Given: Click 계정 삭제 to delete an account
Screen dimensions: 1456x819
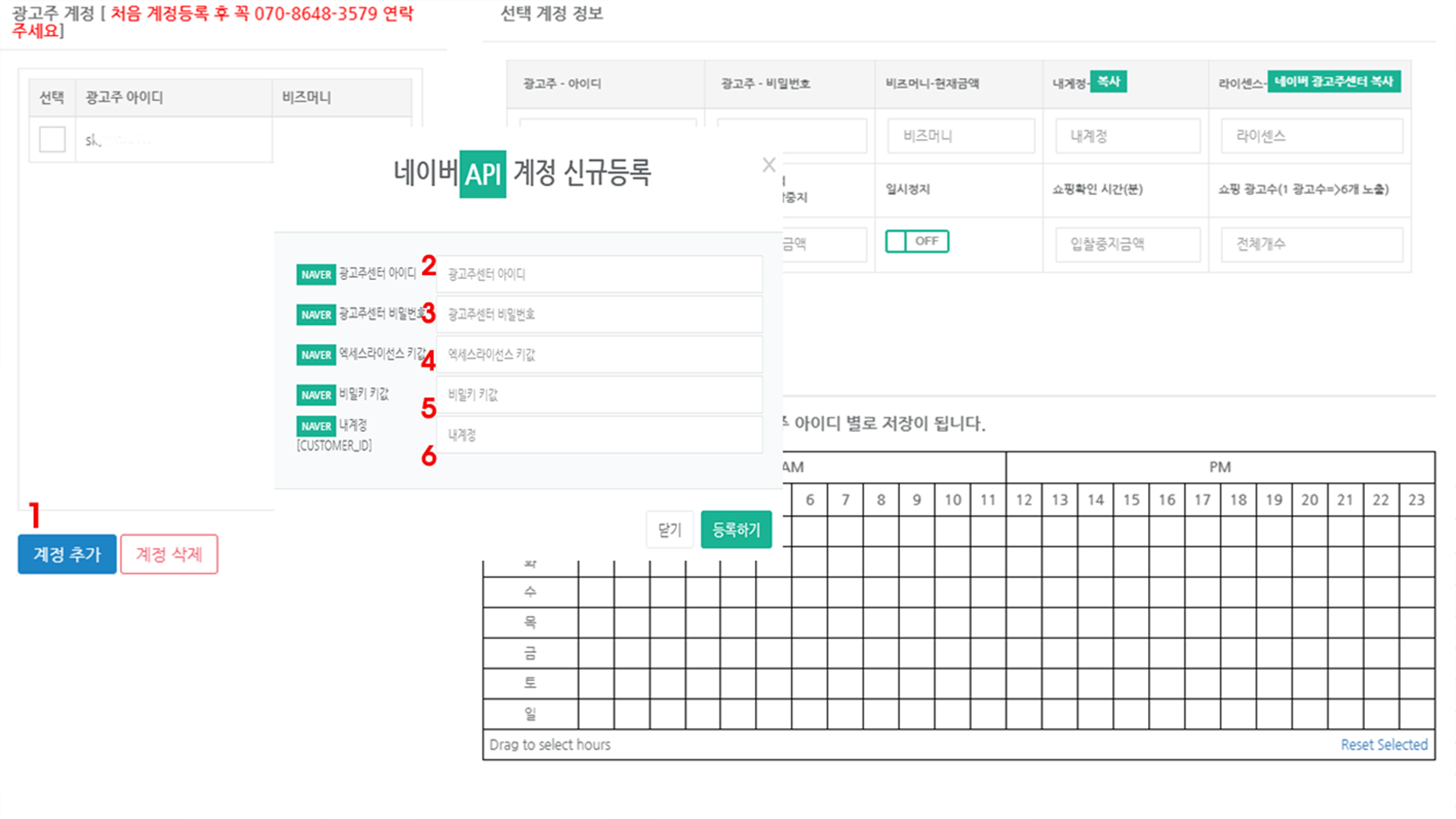Looking at the screenshot, I should pos(168,554).
